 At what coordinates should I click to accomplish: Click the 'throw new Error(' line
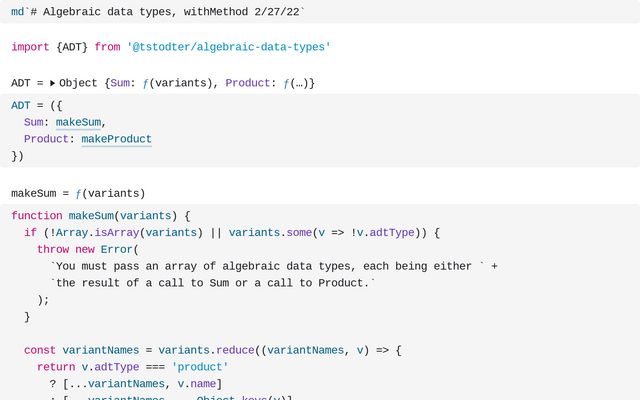coord(88,249)
